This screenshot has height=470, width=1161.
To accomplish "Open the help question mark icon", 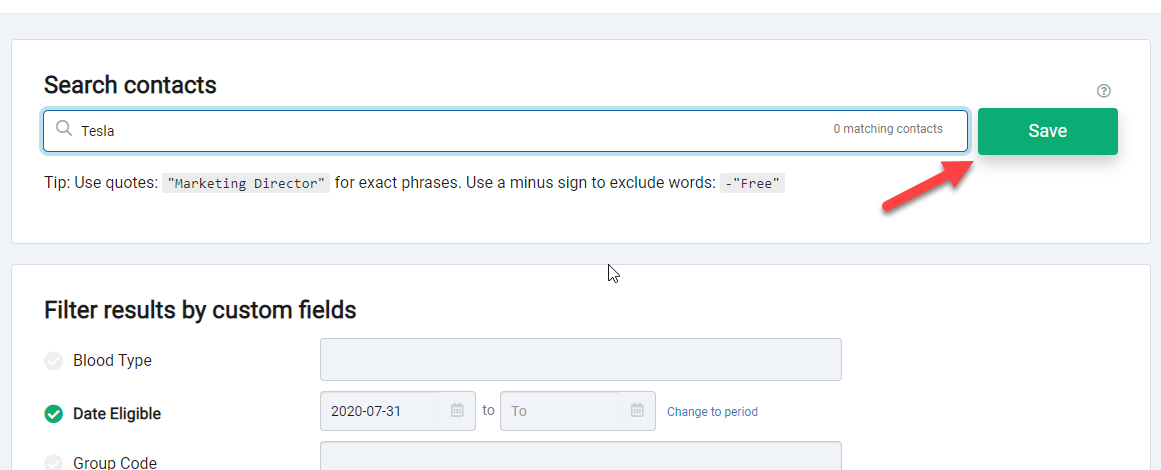I will (x=1103, y=91).
